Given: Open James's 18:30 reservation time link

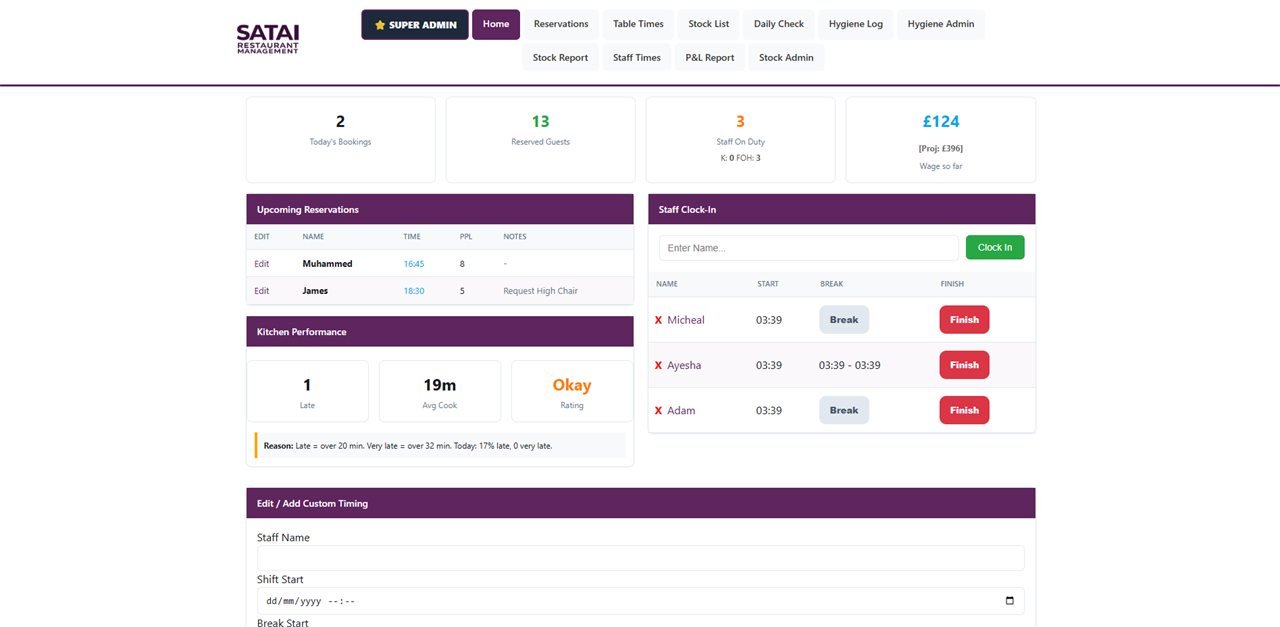Looking at the screenshot, I should (414, 291).
